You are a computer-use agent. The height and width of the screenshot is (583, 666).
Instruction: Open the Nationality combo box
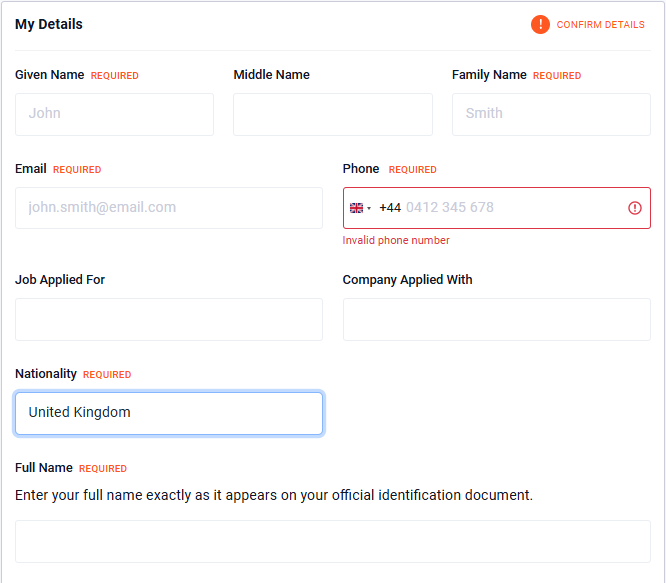pyautogui.click(x=169, y=413)
